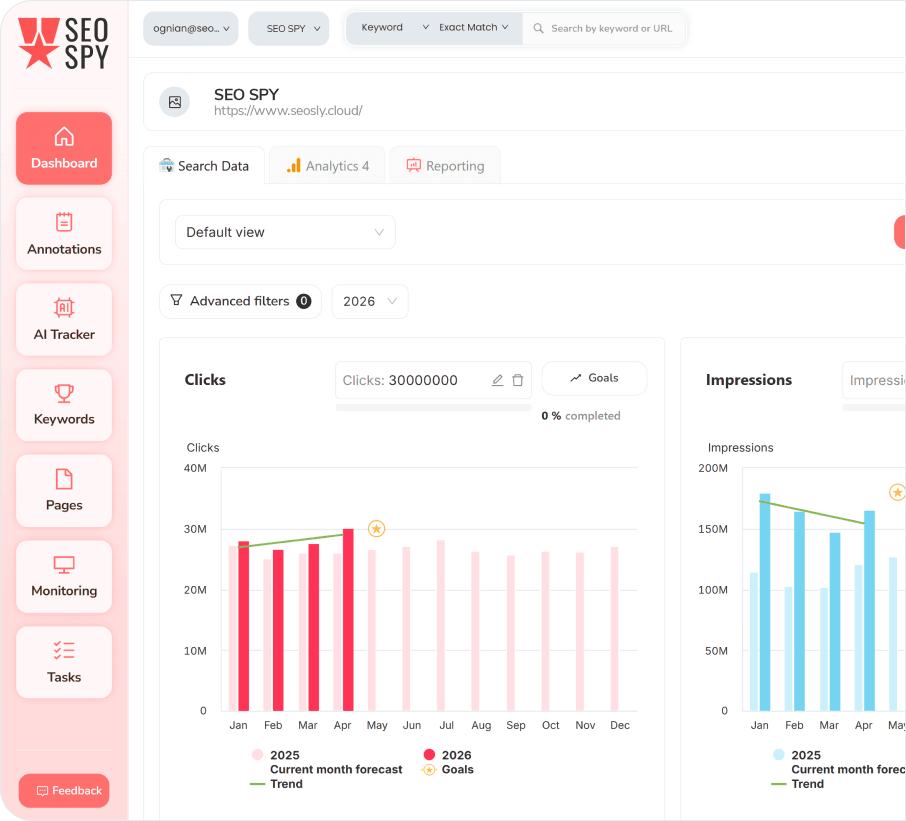Switch to the Search Data tab
The width and height of the screenshot is (906, 821).
pos(204,166)
